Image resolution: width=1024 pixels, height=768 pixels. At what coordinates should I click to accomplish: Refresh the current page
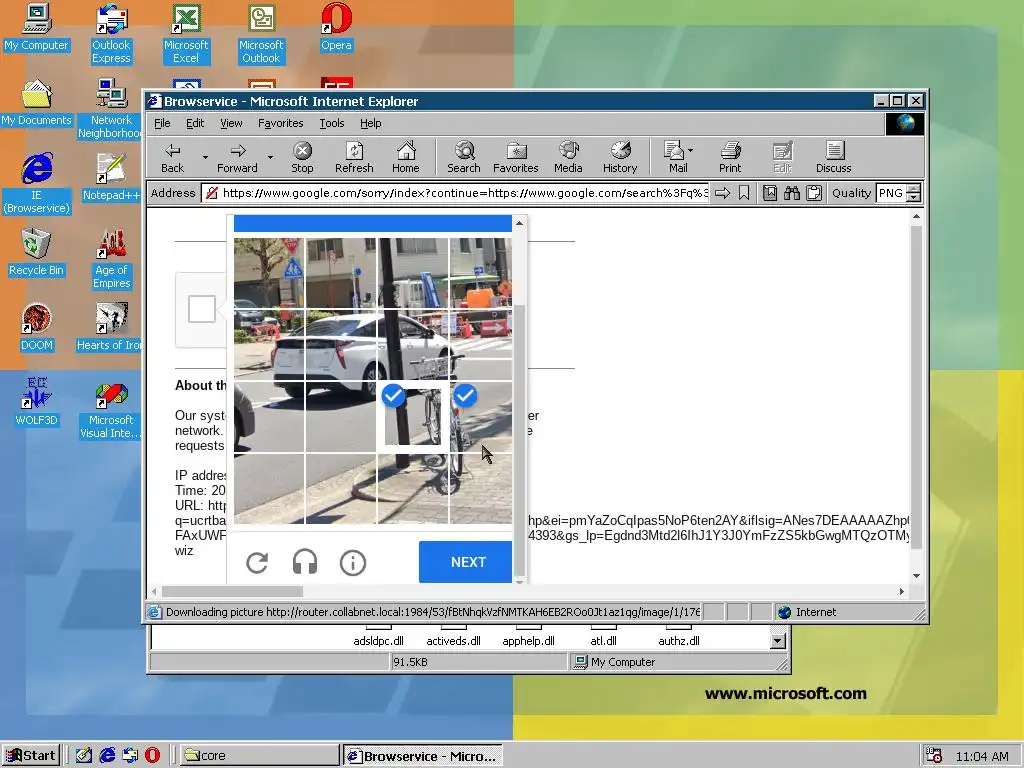pos(354,157)
